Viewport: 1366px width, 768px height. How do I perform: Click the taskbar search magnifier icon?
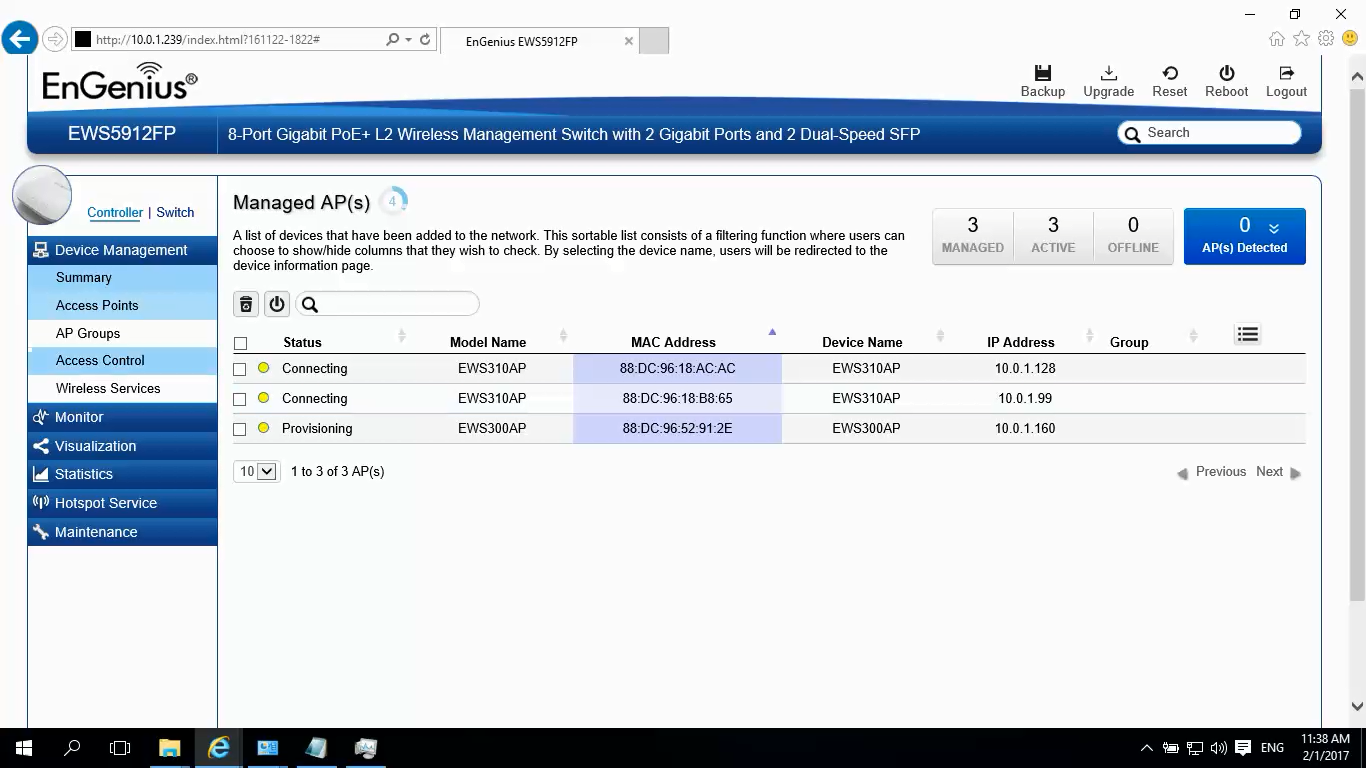click(x=72, y=748)
